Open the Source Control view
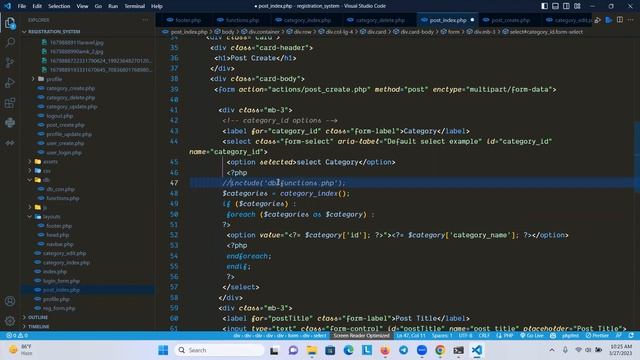 10,62
